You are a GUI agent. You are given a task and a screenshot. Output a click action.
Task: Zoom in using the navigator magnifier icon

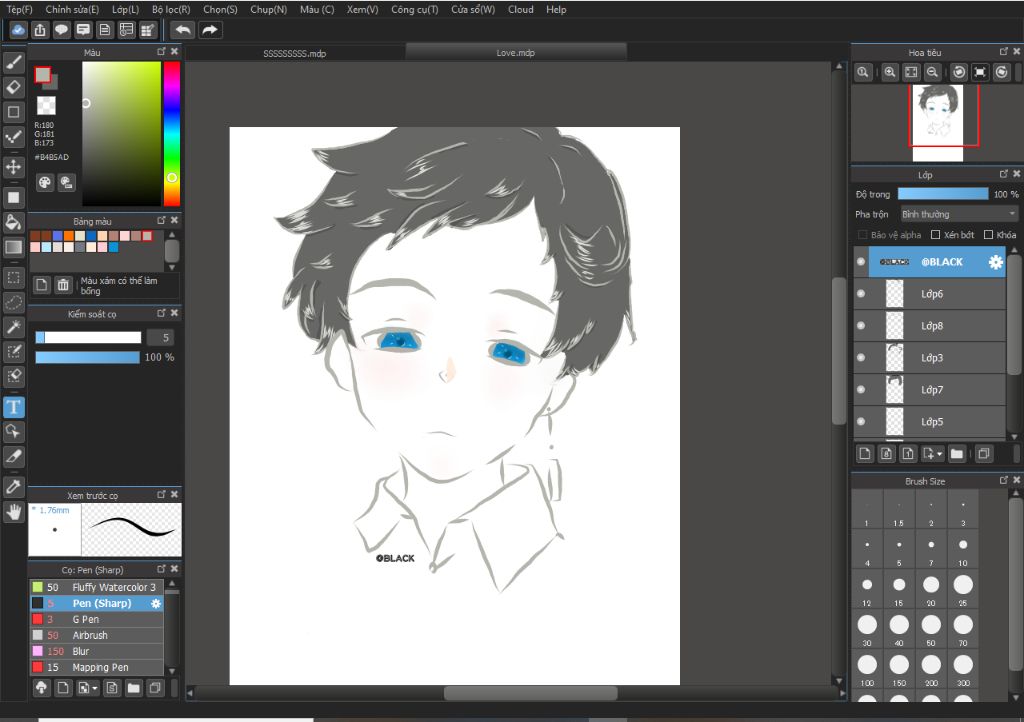(890, 72)
